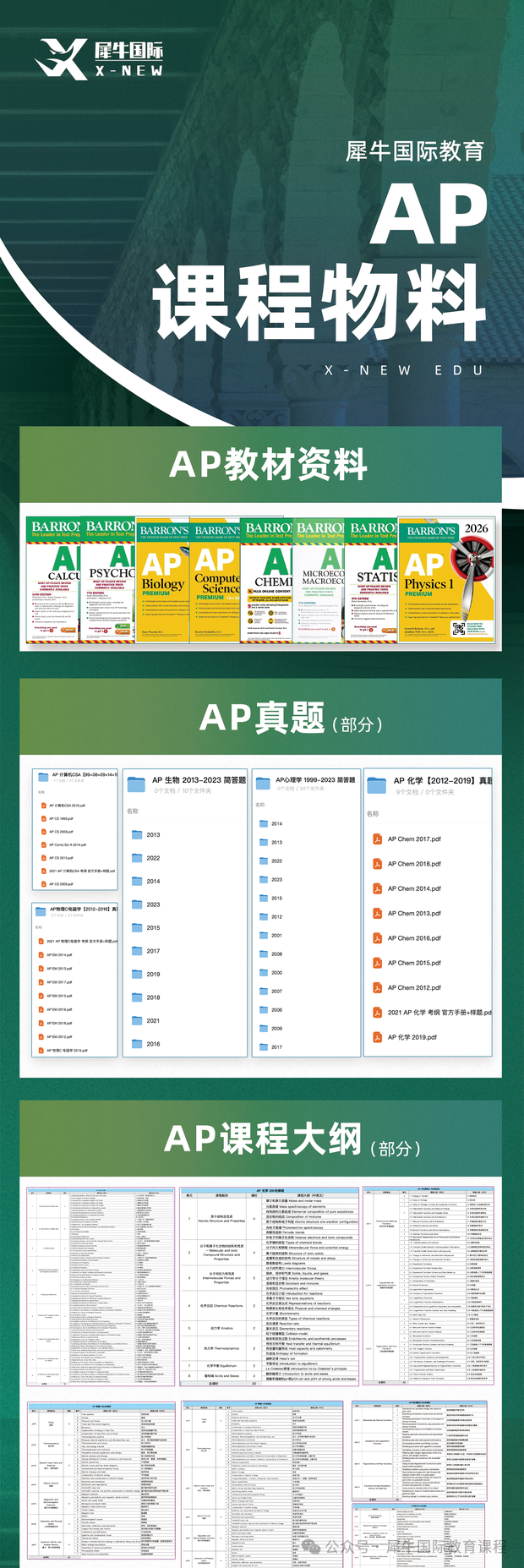Open the AP Chem 2018.pdf file
Image resolution: width=524 pixels, height=1568 pixels.
coord(407,864)
